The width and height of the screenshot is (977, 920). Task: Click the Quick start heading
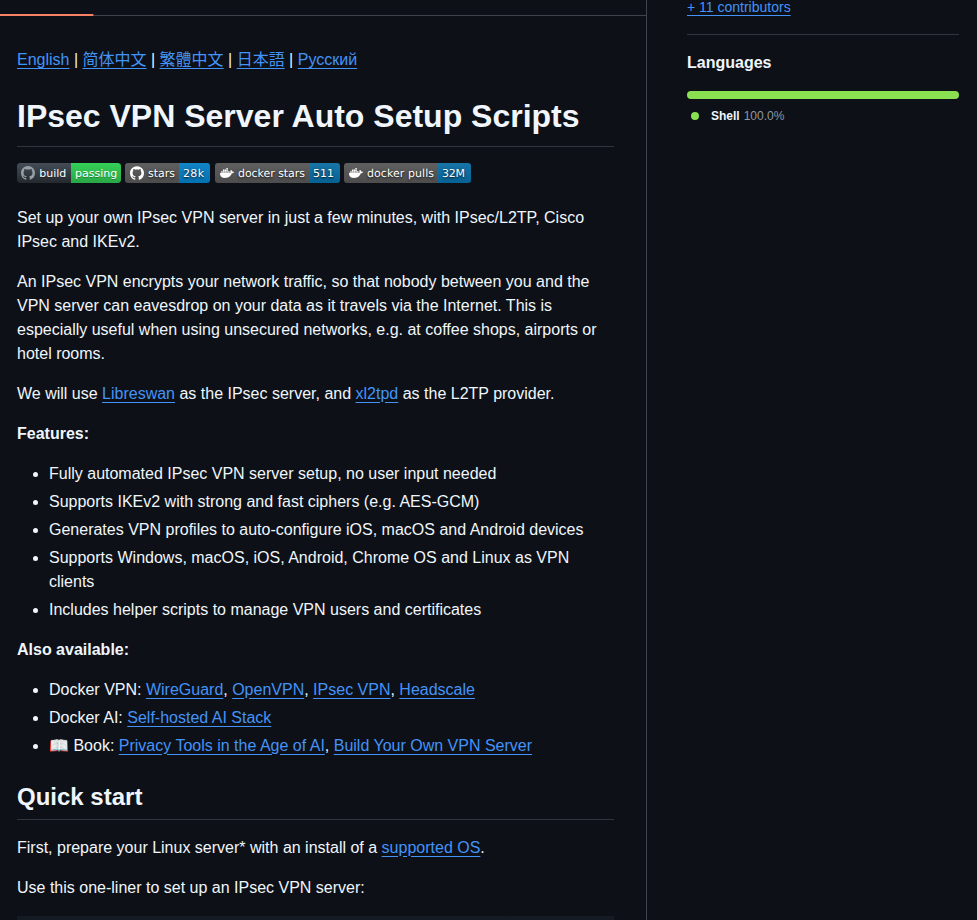point(80,797)
